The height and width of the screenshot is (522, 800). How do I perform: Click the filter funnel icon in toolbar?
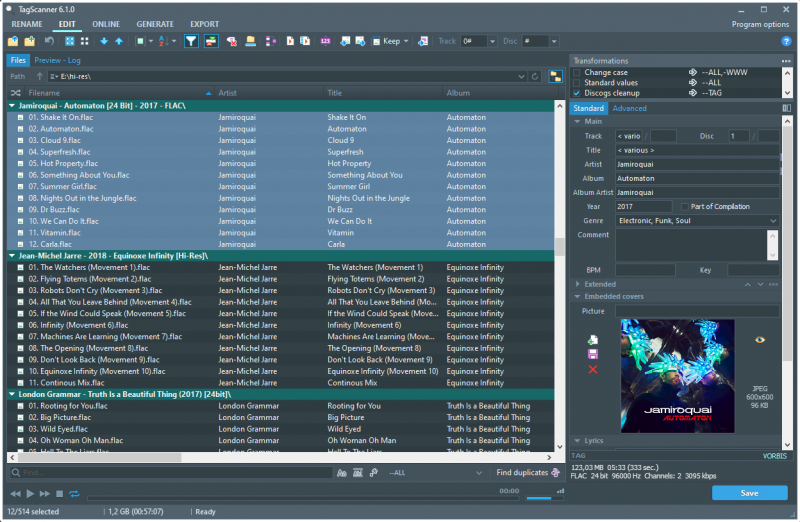tap(191, 41)
